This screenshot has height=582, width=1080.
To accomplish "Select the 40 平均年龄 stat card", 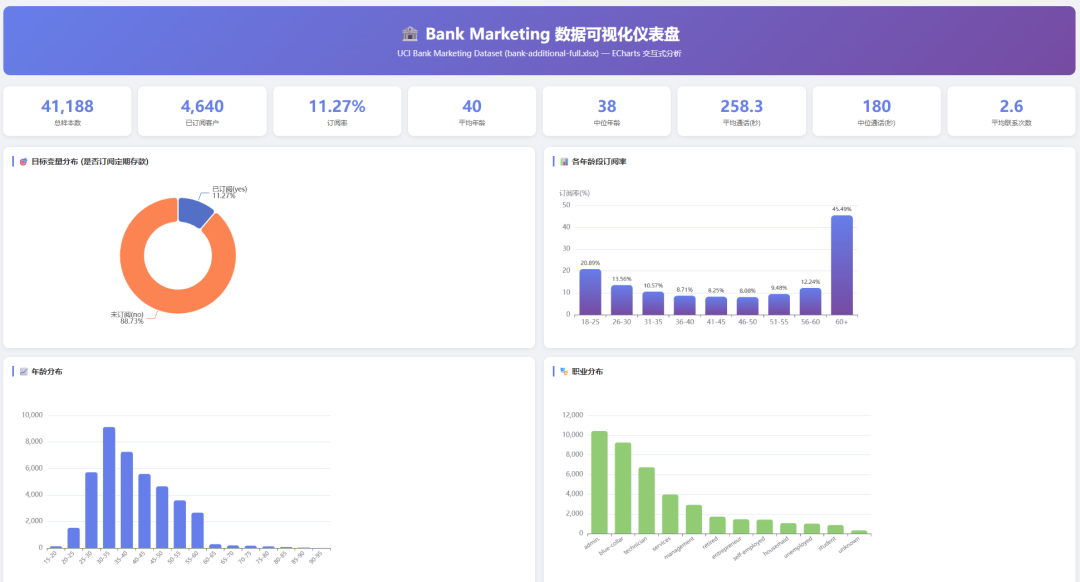I will (472, 111).
